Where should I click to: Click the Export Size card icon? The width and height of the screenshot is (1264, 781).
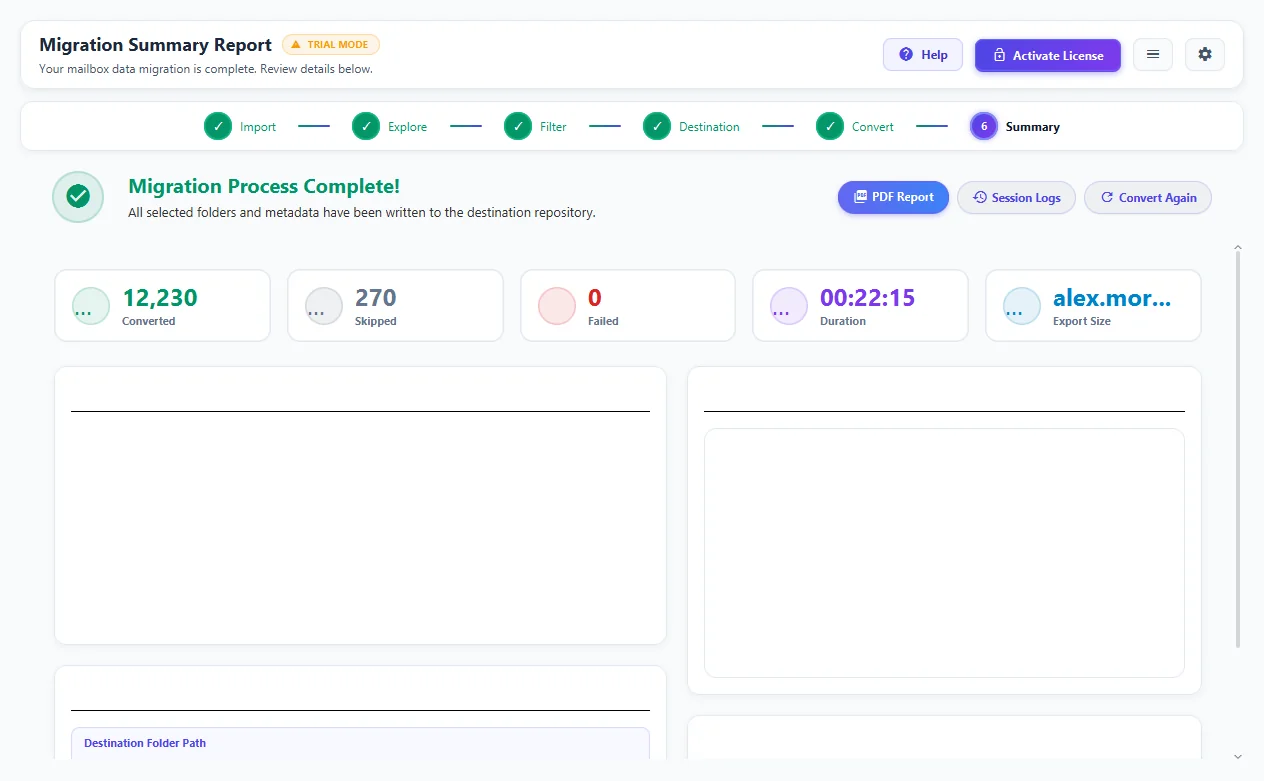(1022, 306)
